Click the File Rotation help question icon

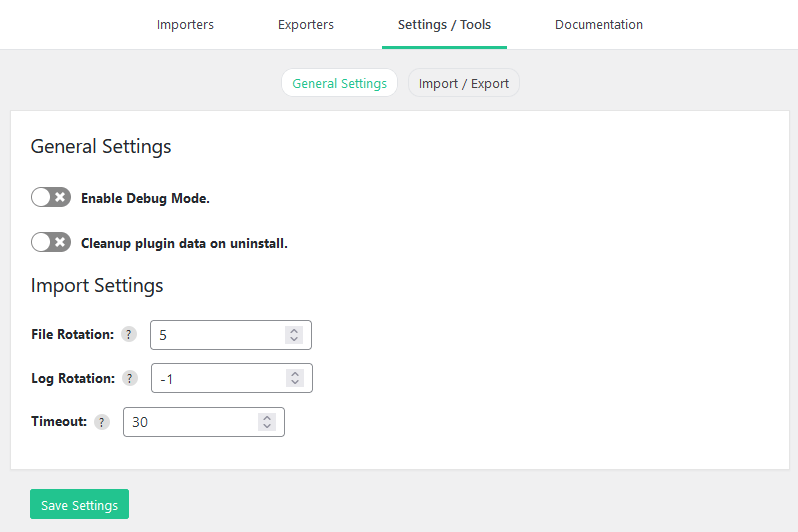129,334
